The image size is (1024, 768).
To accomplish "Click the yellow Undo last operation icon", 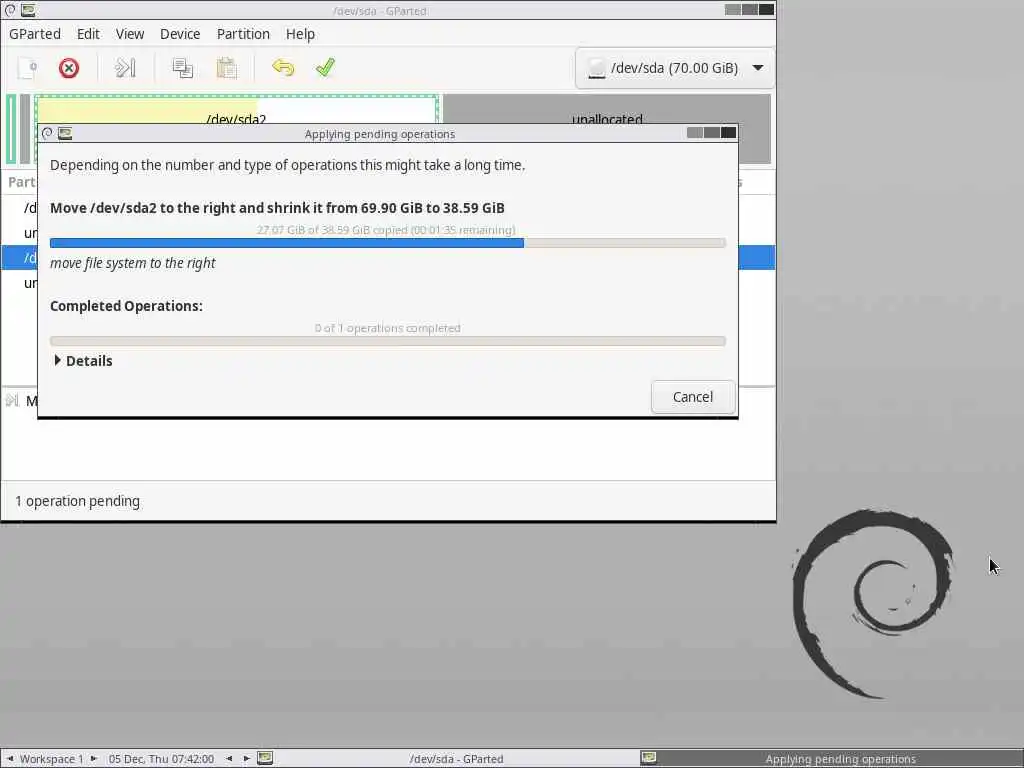I will [283, 68].
